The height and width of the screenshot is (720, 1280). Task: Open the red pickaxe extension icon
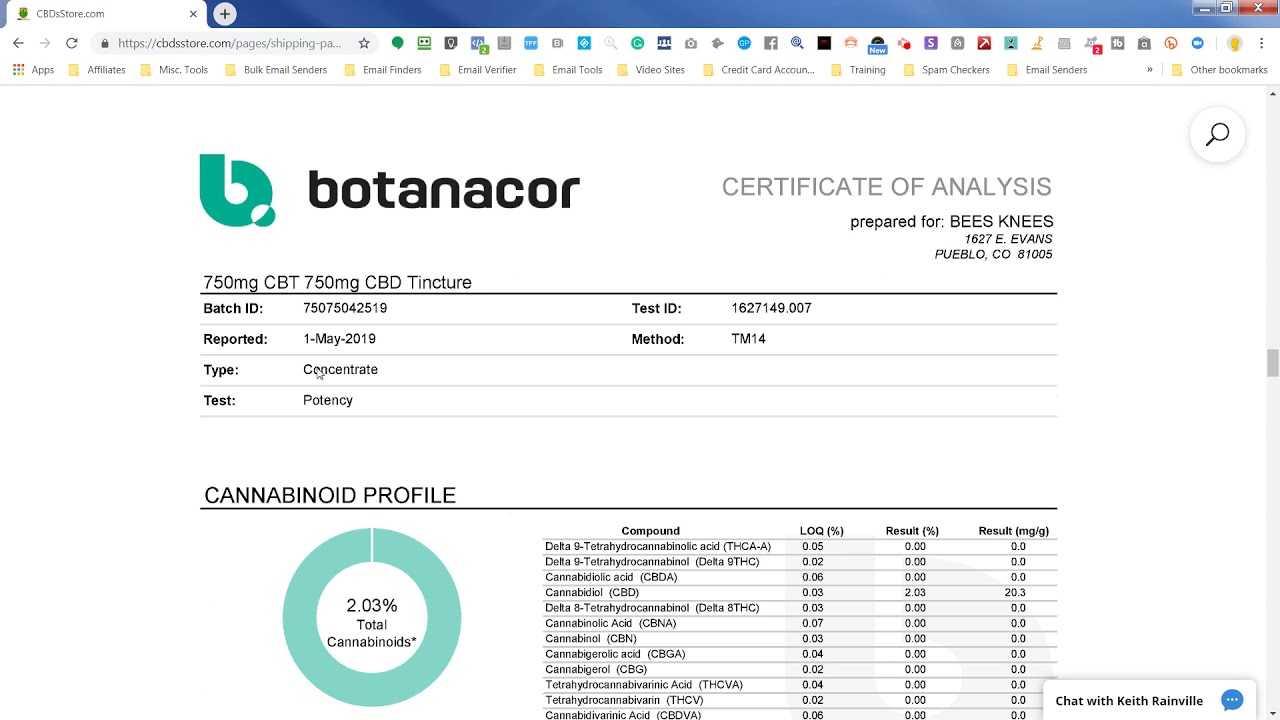click(x=984, y=43)
